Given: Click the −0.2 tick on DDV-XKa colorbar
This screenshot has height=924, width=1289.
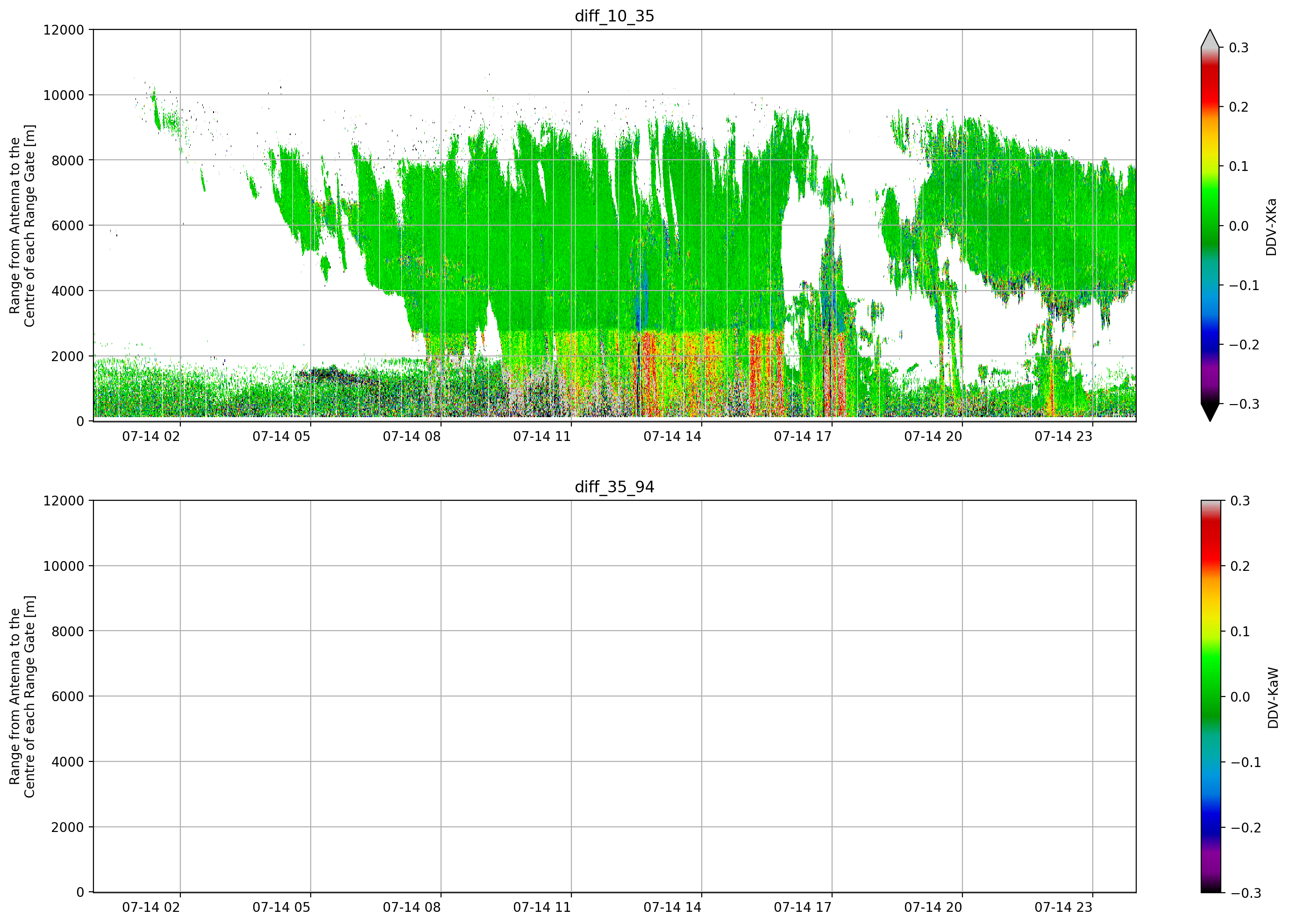Looking at the screenshot, I should coord(1244,345).
